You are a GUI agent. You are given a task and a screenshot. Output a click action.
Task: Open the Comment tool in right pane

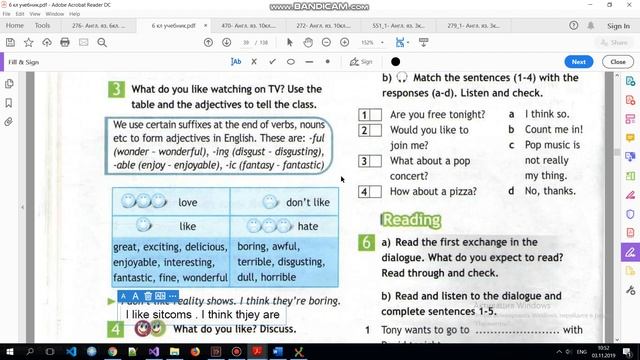(630, 138)
